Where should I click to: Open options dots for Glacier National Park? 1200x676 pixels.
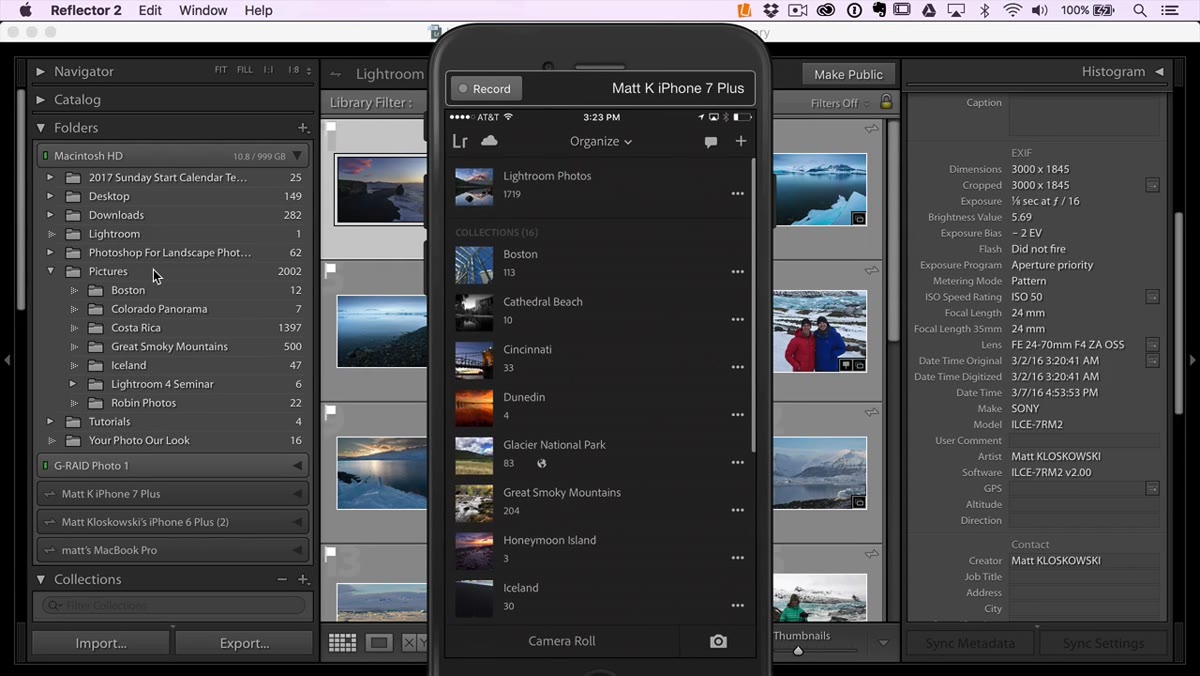point(737,463)
